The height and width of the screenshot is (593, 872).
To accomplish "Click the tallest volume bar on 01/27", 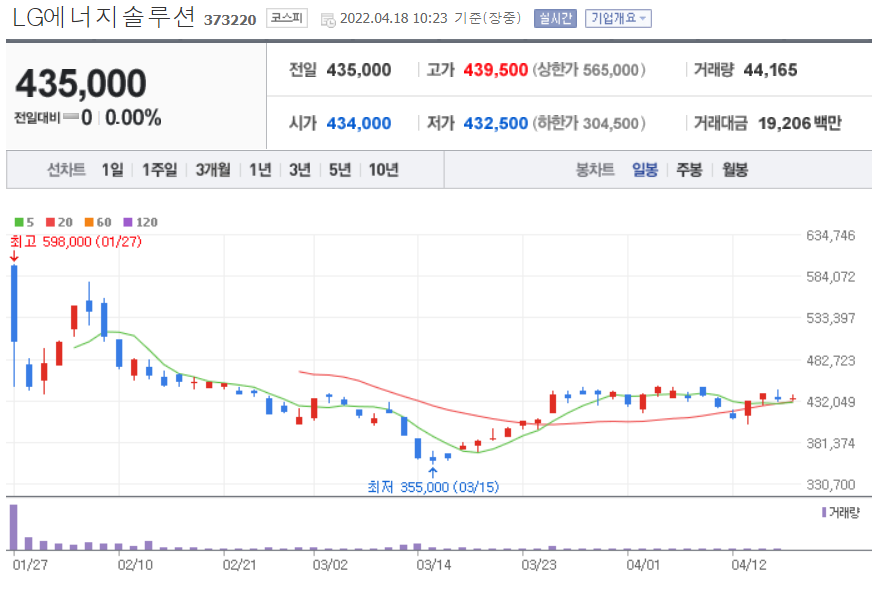I will pyautogui.click(x=14, y=527).
